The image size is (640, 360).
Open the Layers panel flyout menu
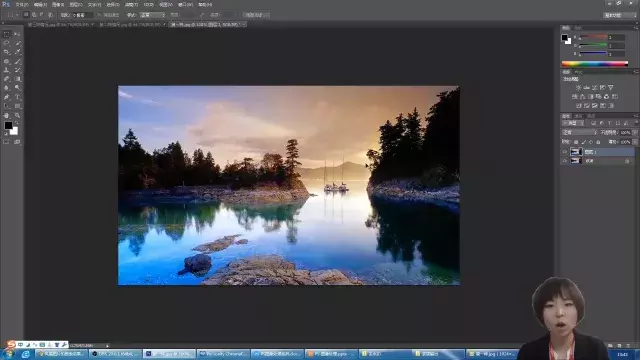click(636, 116)
